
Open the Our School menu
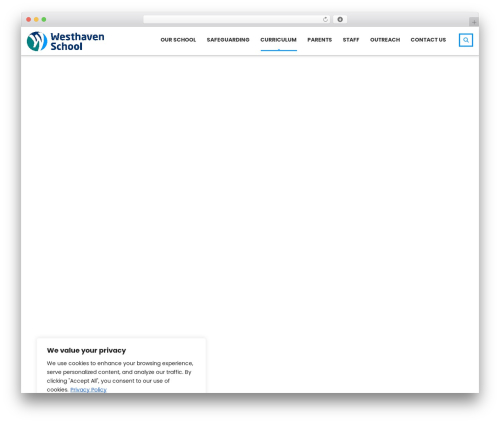(178, 40)
